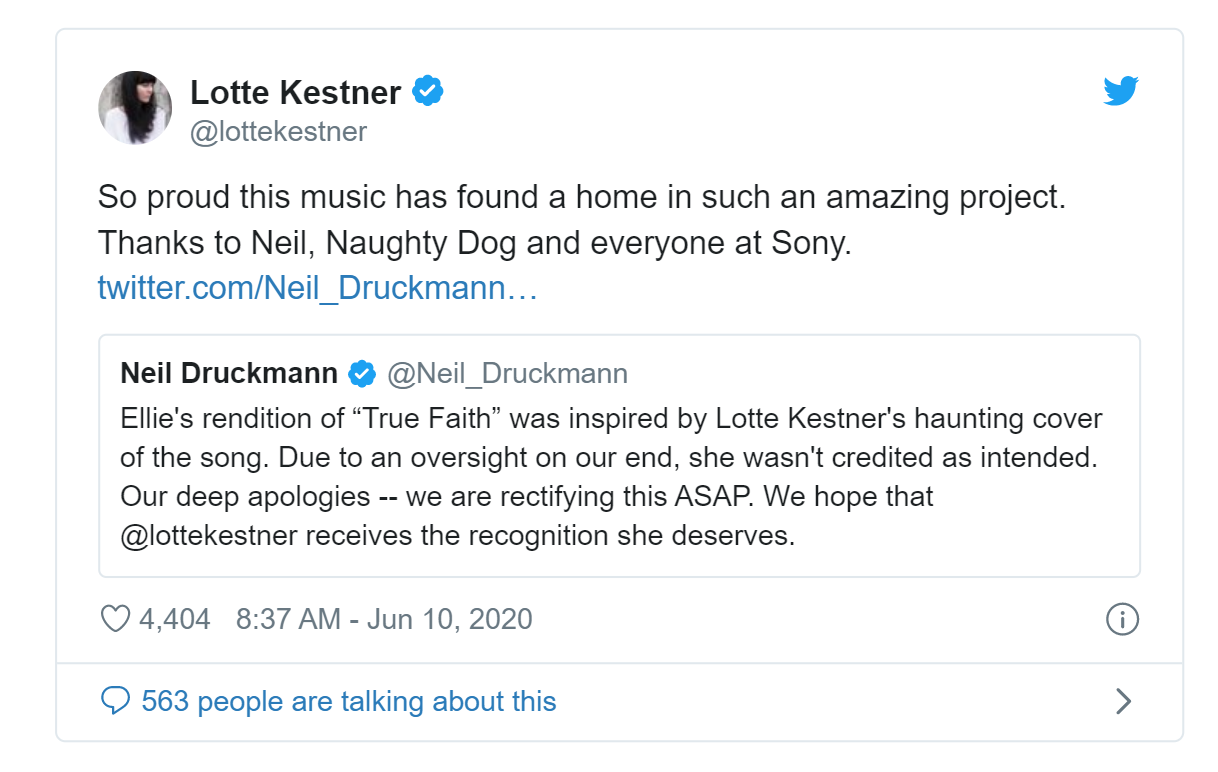Open "563 people are talking about this"
The image size is (1218, 772).
pyautogui.click(x=349, y=701)
